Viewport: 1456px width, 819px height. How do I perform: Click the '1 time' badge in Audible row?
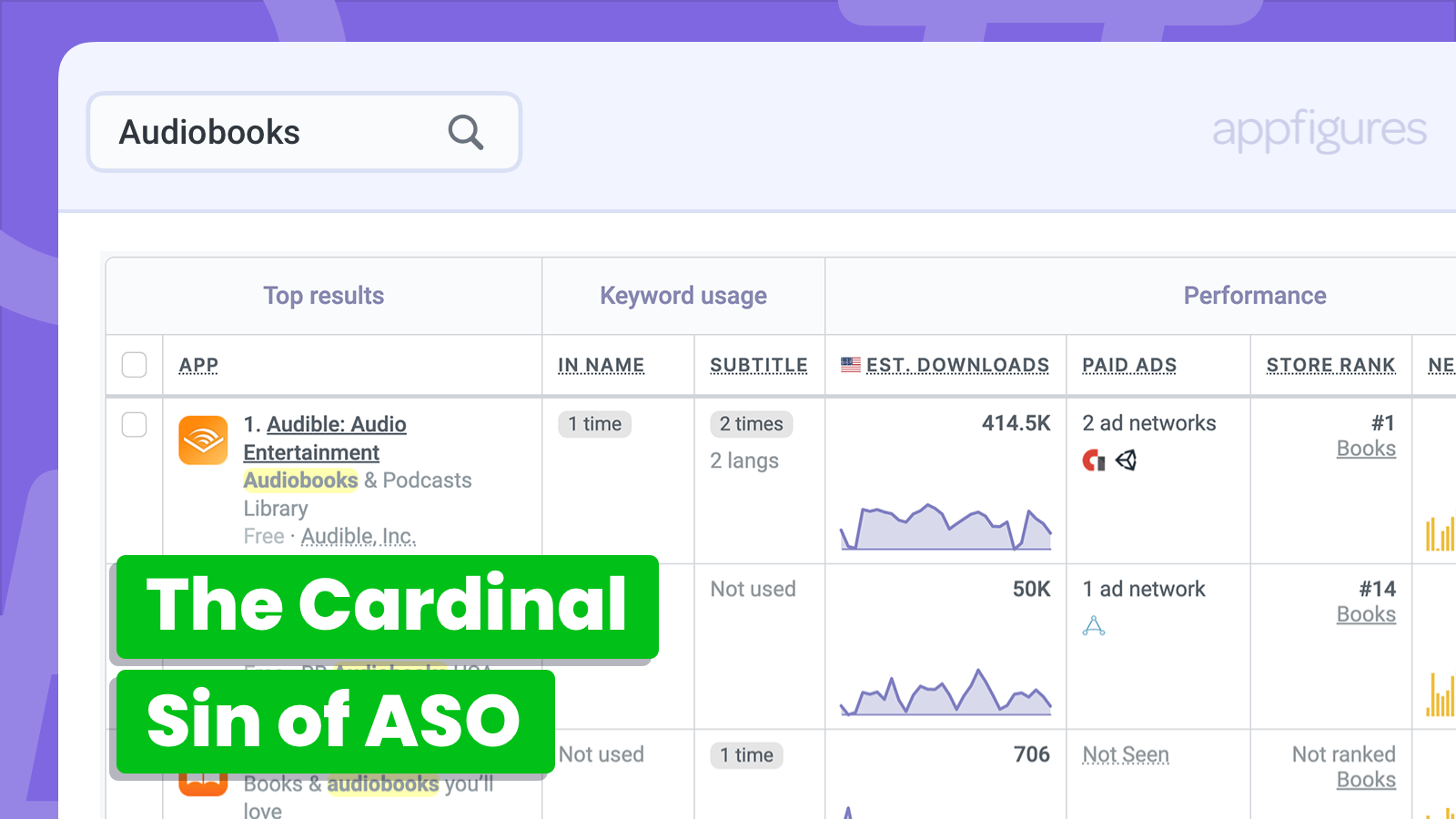(x=595, y=424)
